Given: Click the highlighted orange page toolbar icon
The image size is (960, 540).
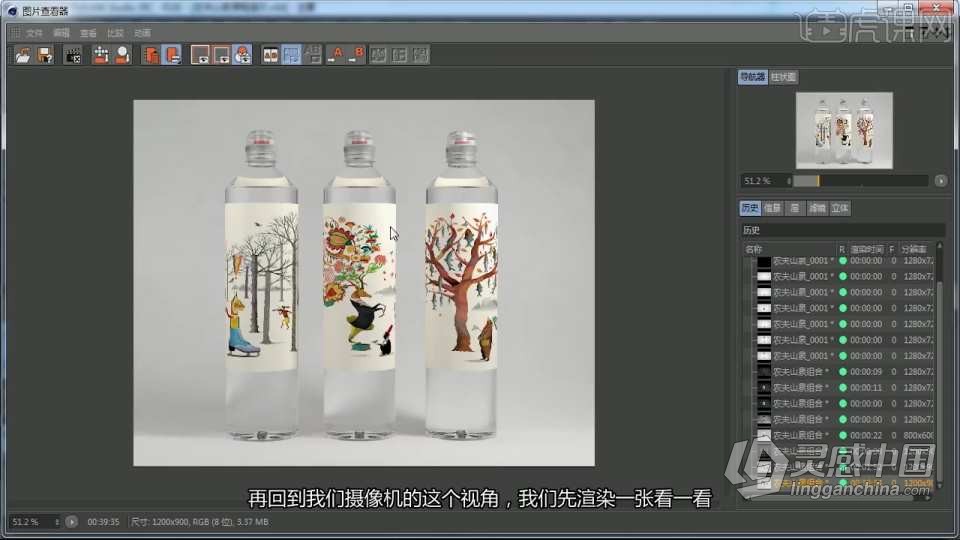Looking at the screenshot, I should click(173, 55).
